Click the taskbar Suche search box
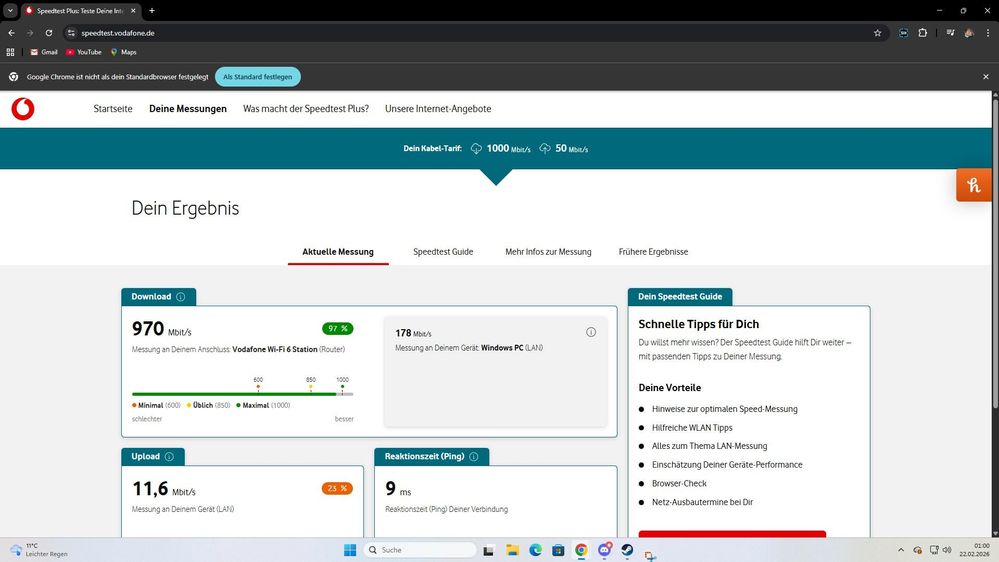 click(x=420, y=550)
